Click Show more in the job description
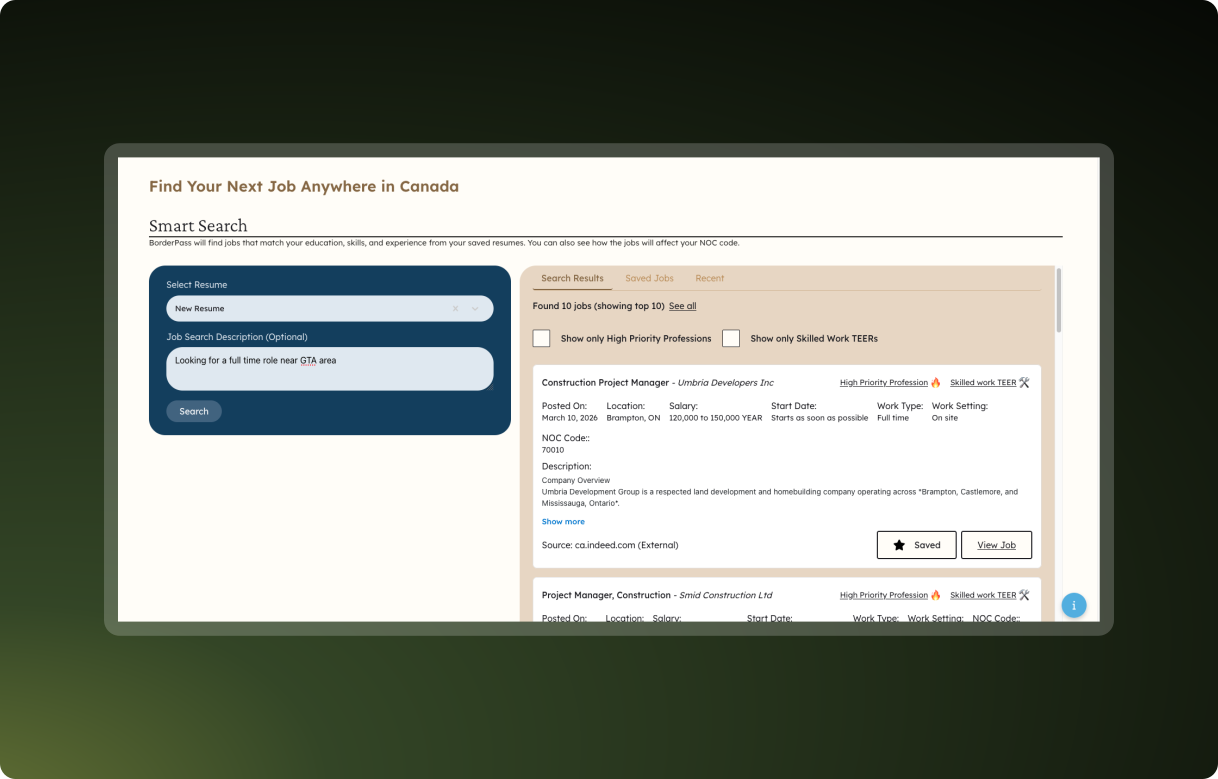 [563, 521]
